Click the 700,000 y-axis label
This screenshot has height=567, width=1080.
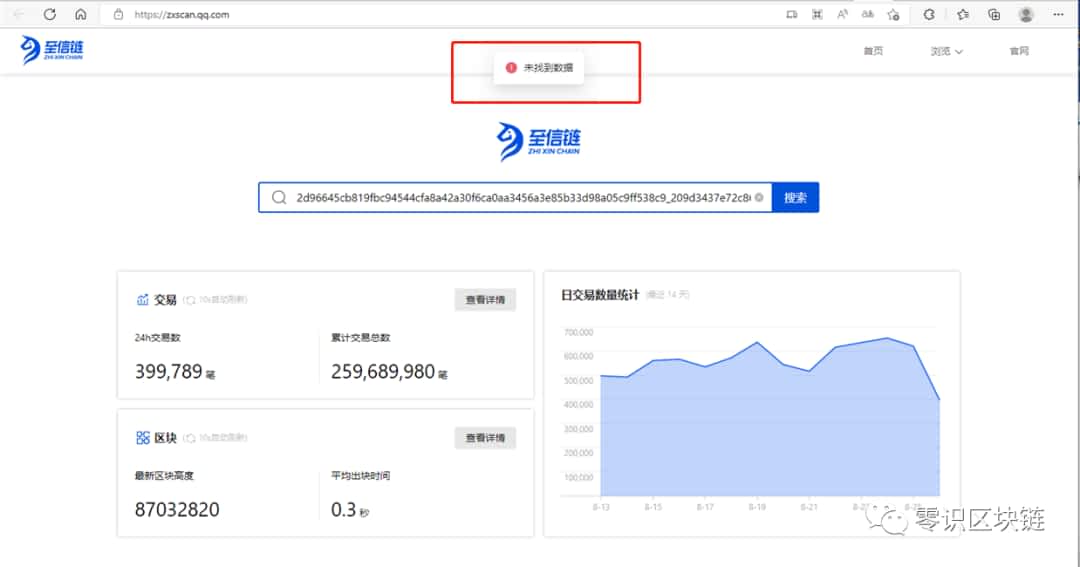click(579, 332)
